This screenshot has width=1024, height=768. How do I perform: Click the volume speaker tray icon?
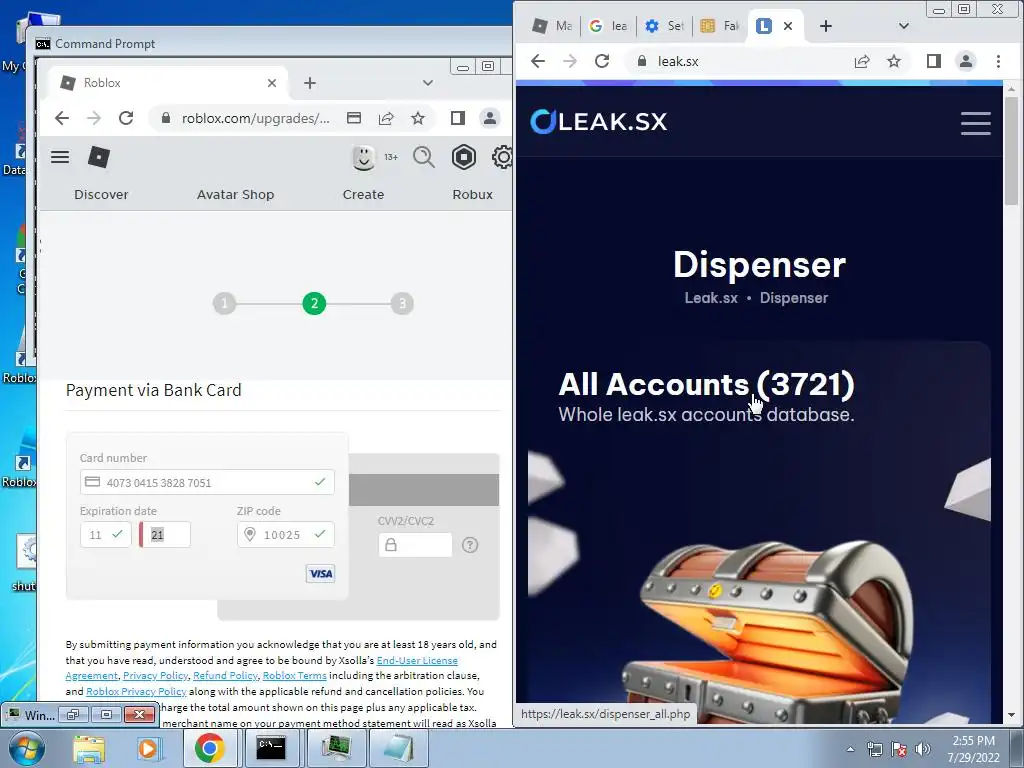[x=923, y=749]
